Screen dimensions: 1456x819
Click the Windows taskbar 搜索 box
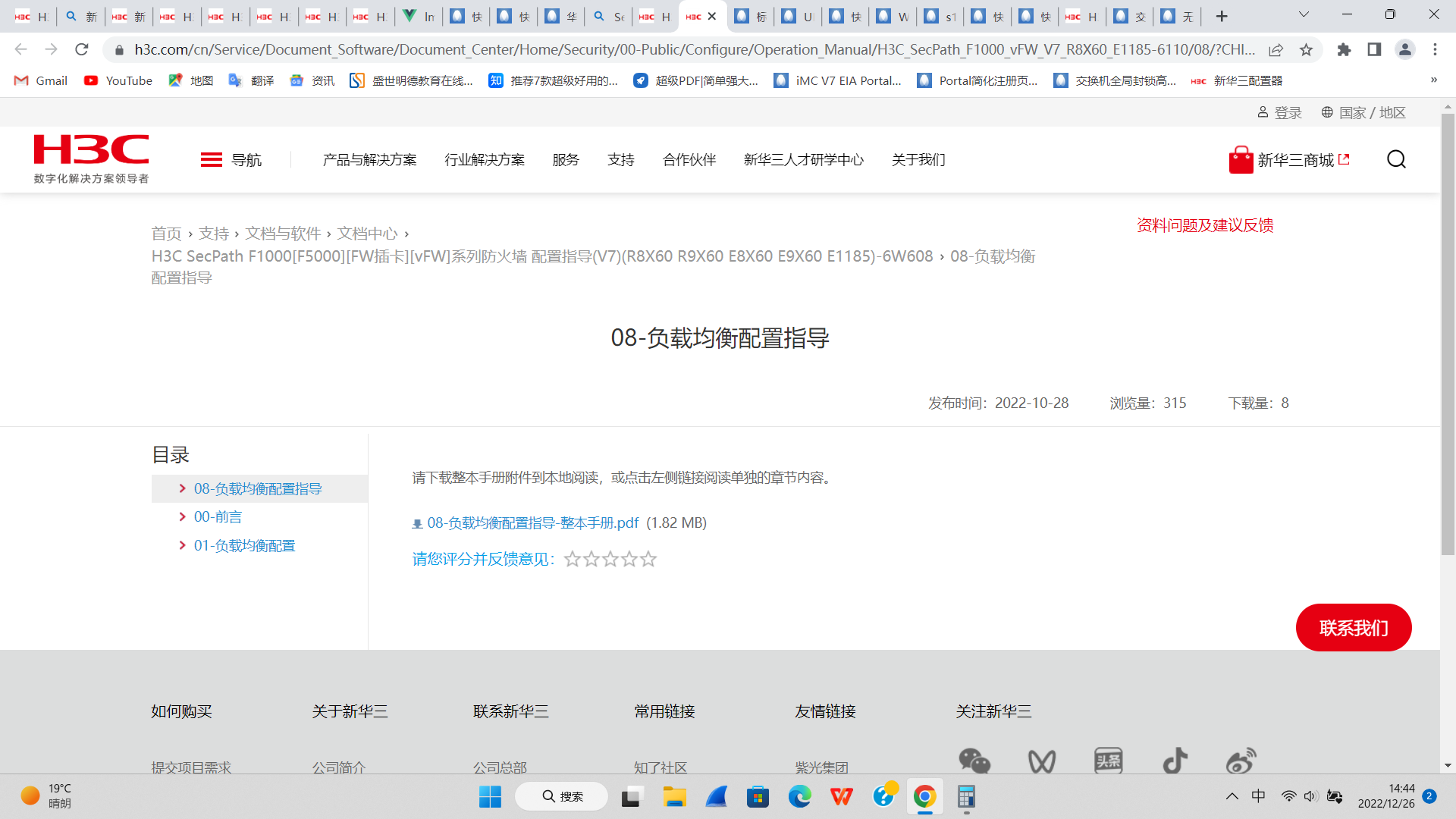click(562, 796)
